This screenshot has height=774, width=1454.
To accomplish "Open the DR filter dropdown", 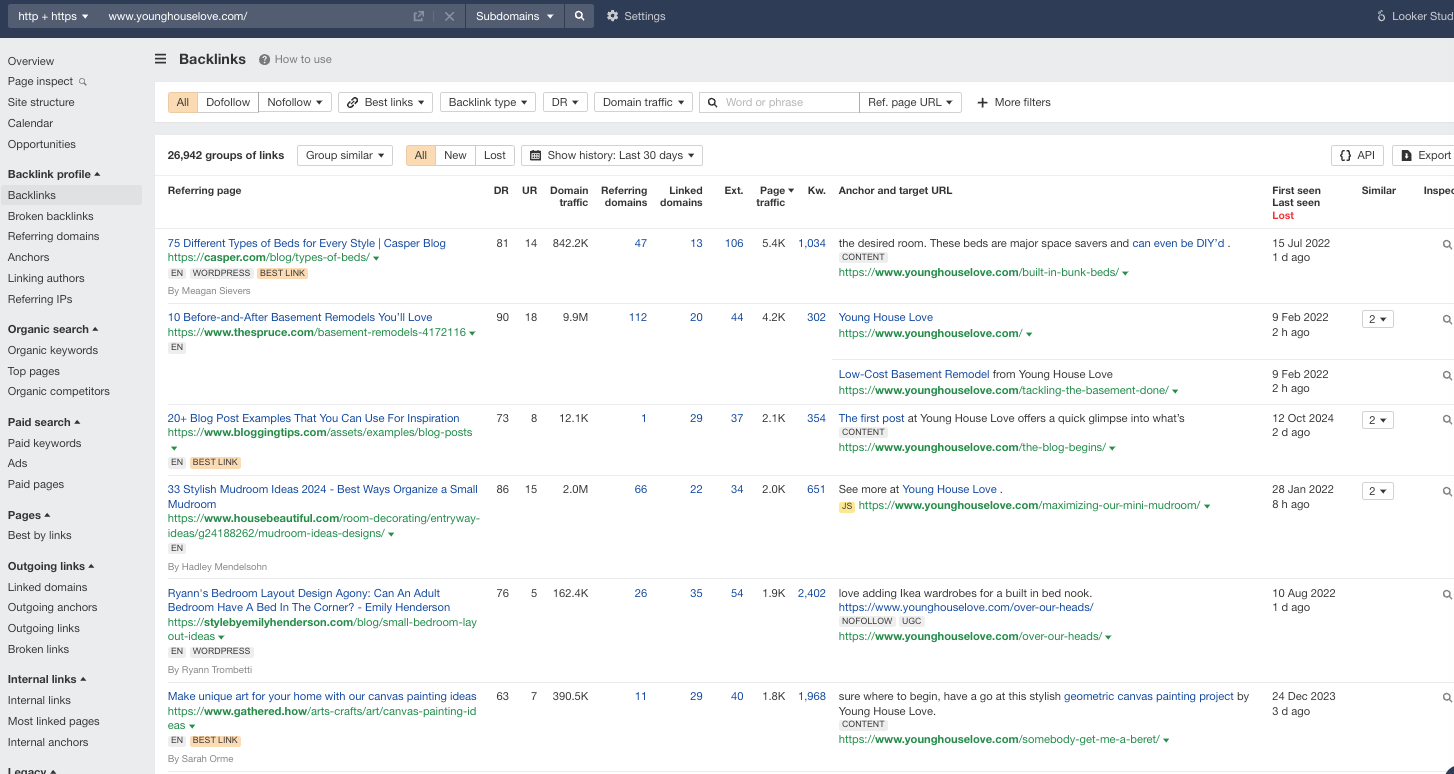I will (565, 102).
